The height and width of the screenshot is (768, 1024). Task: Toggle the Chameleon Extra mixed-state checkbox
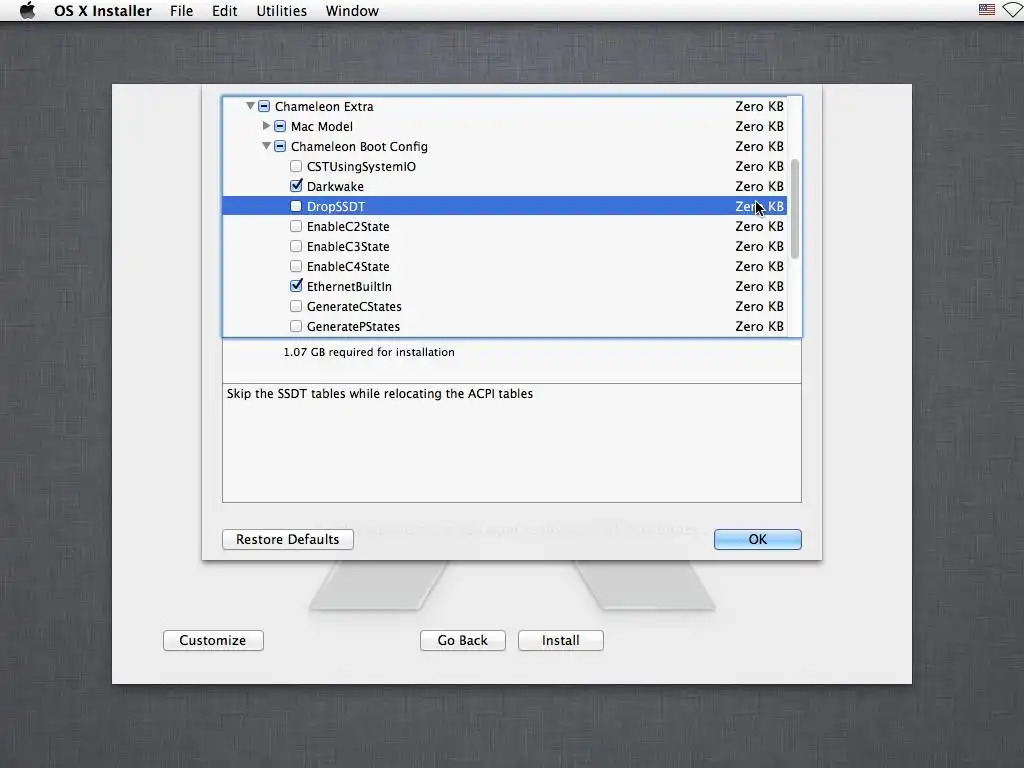(264, 106)
